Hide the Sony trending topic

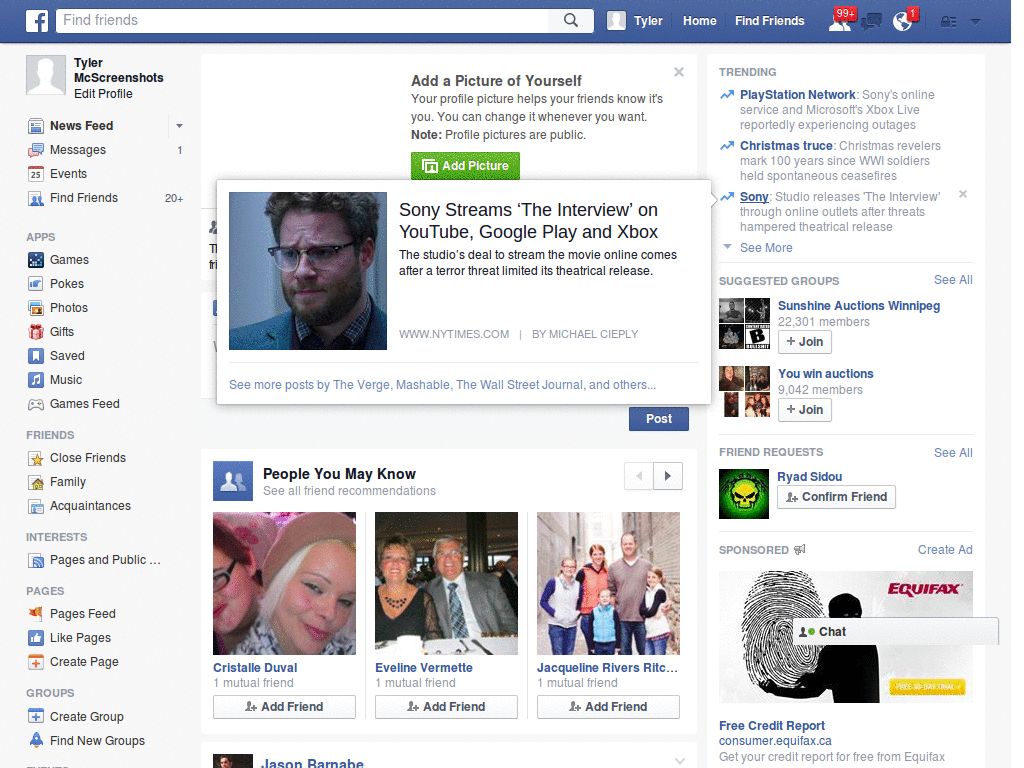963,195
